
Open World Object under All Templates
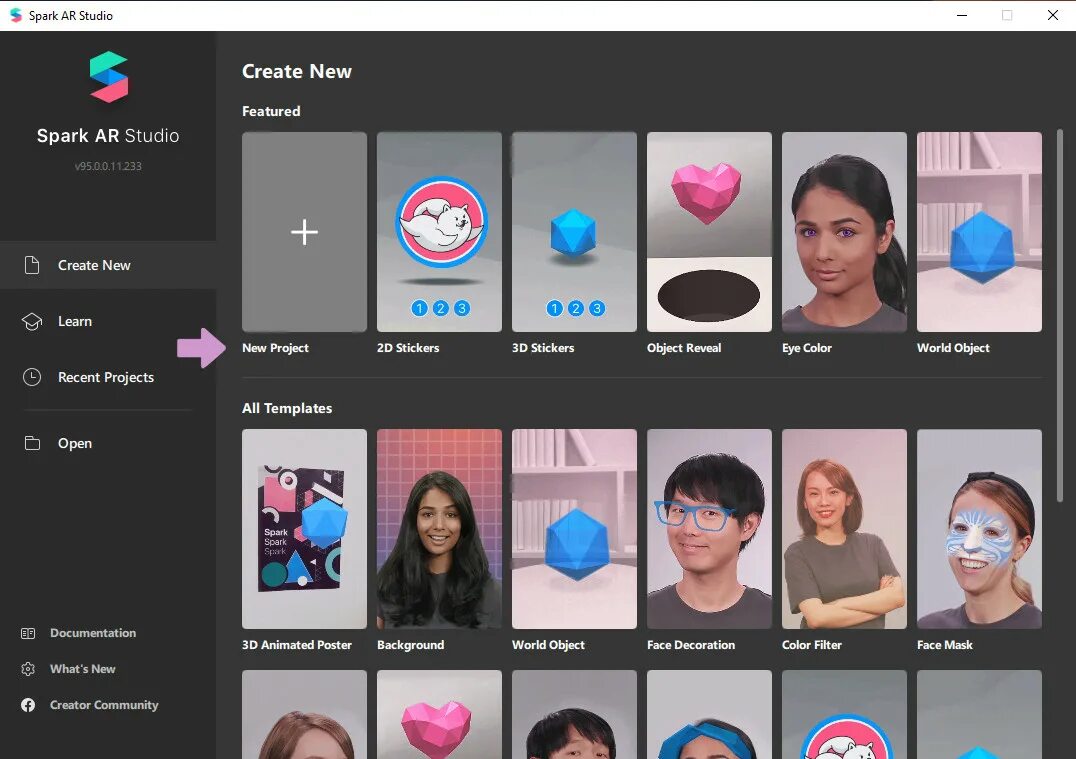tap(574, 529)
